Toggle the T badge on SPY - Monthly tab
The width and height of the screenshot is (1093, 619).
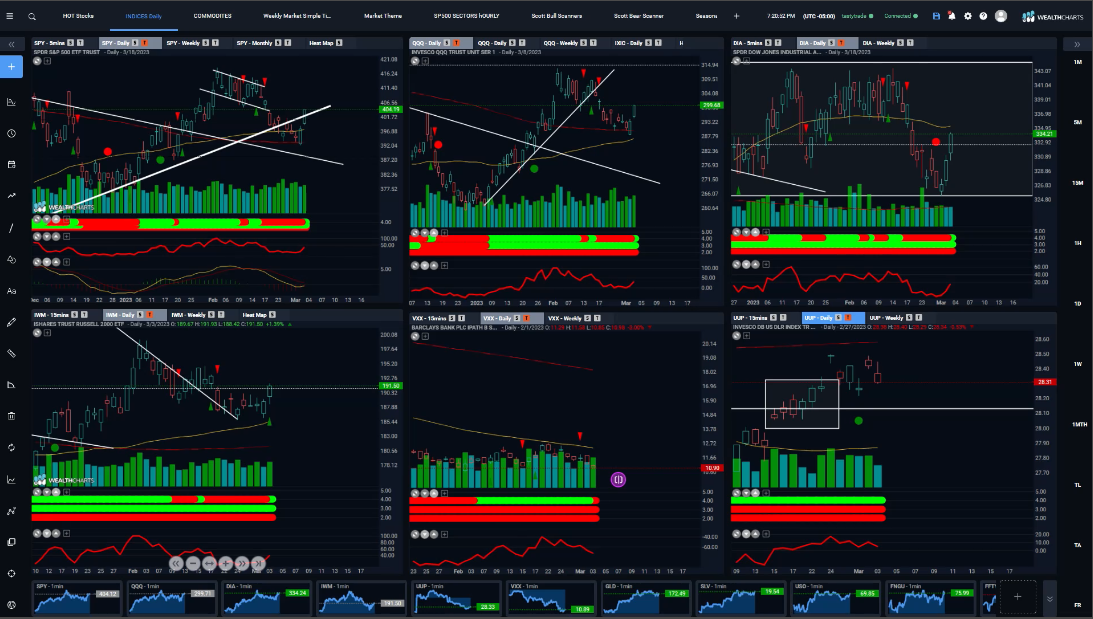coord(287,43)
